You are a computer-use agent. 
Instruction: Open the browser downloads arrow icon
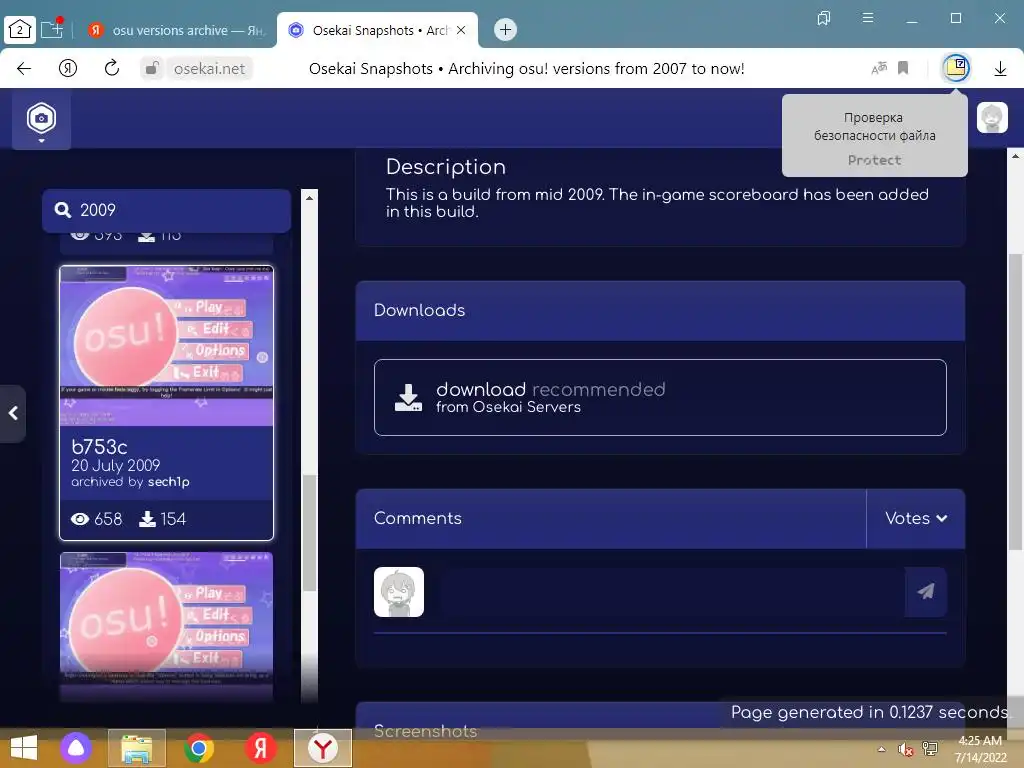pyautogui.click(x=1000, y=69)
